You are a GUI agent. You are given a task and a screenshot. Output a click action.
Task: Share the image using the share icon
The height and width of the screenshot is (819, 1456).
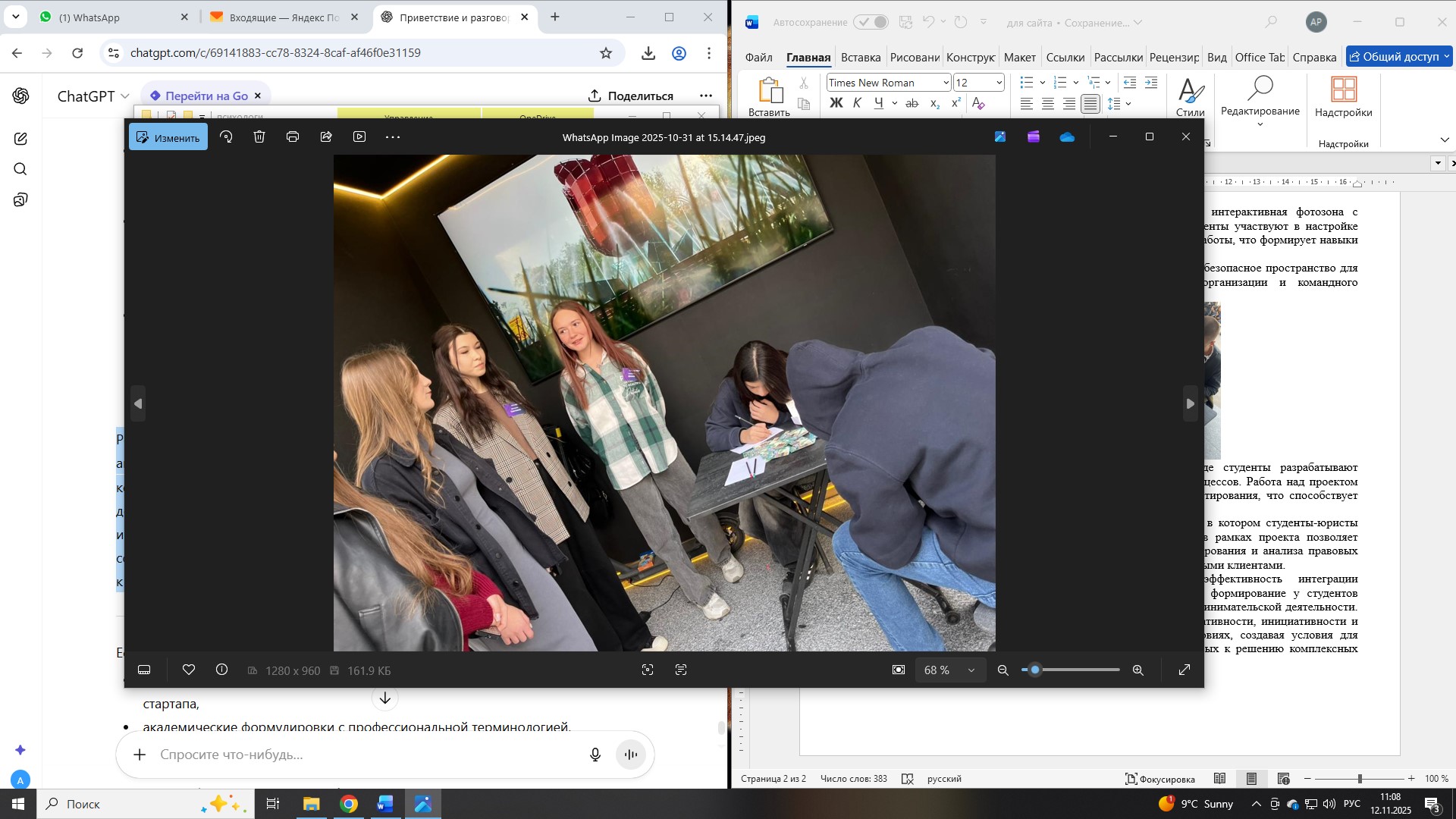(326, 137)
